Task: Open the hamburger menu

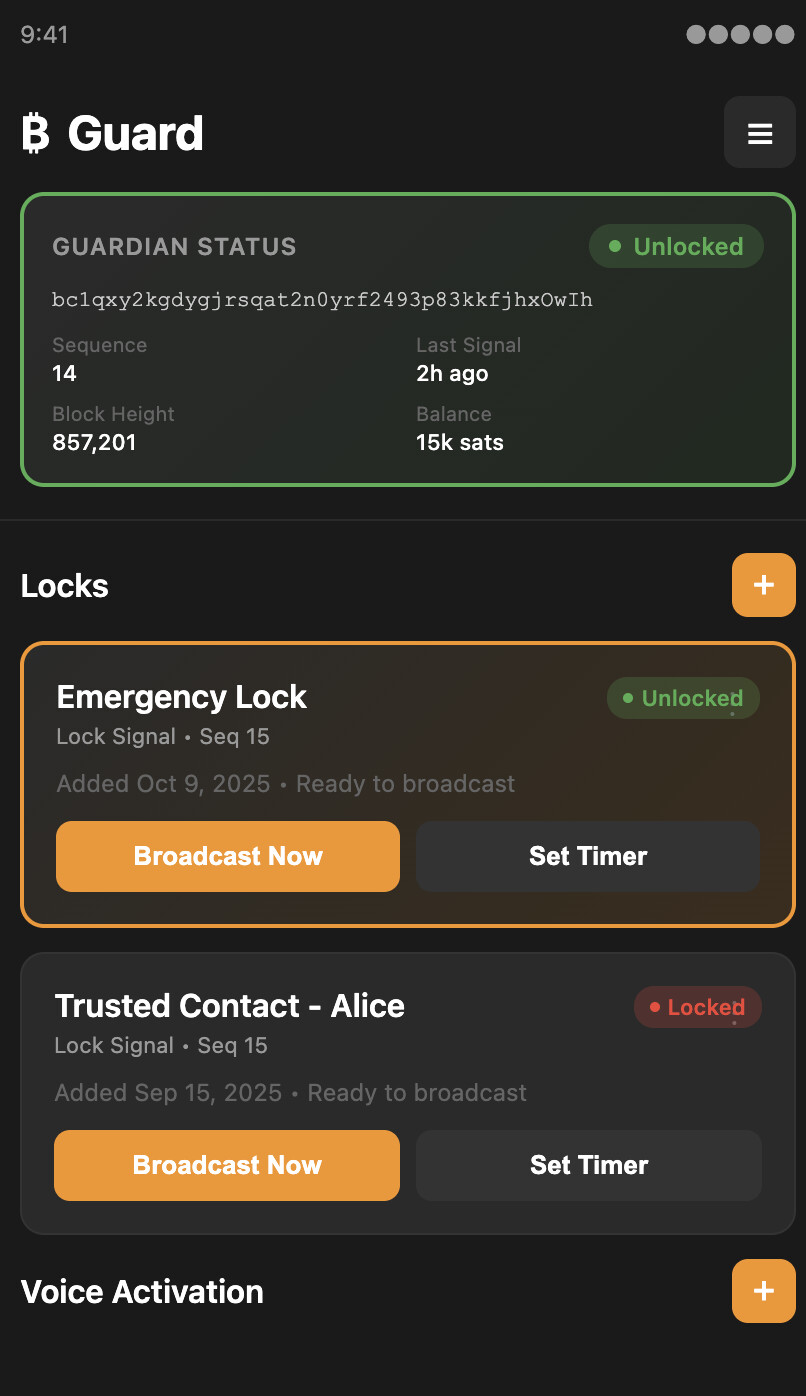Action: coord(760,133)
